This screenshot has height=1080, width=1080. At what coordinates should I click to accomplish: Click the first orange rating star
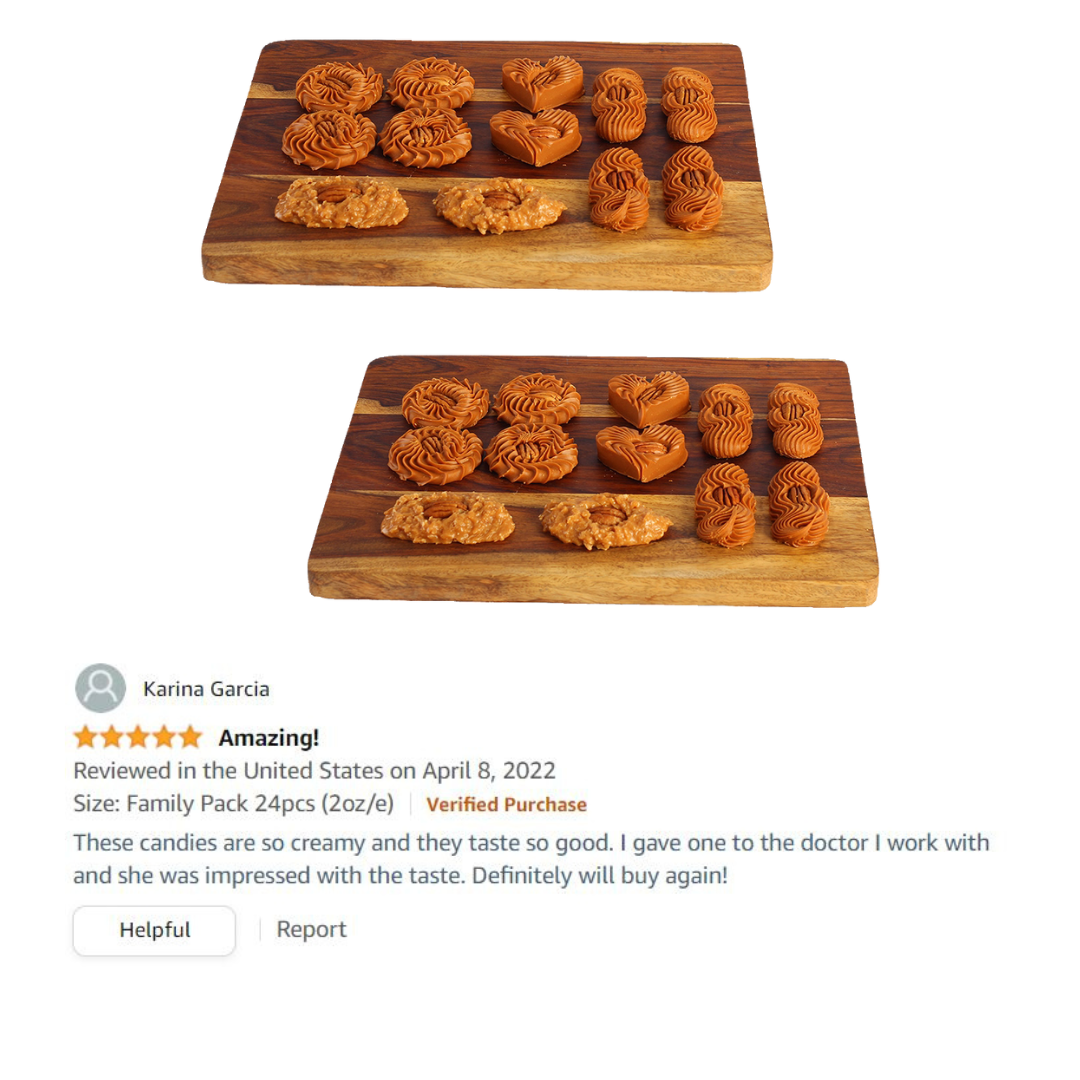pyautogui.click(x=85, y=737)
